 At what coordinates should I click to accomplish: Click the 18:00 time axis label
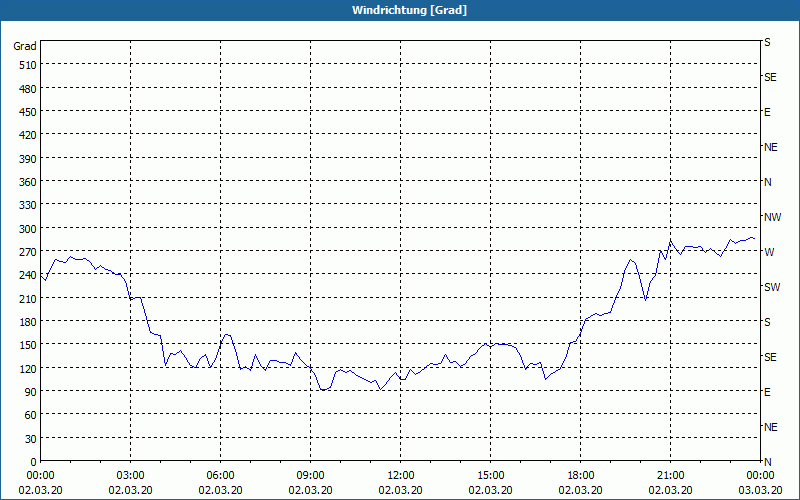pos(581,476)
